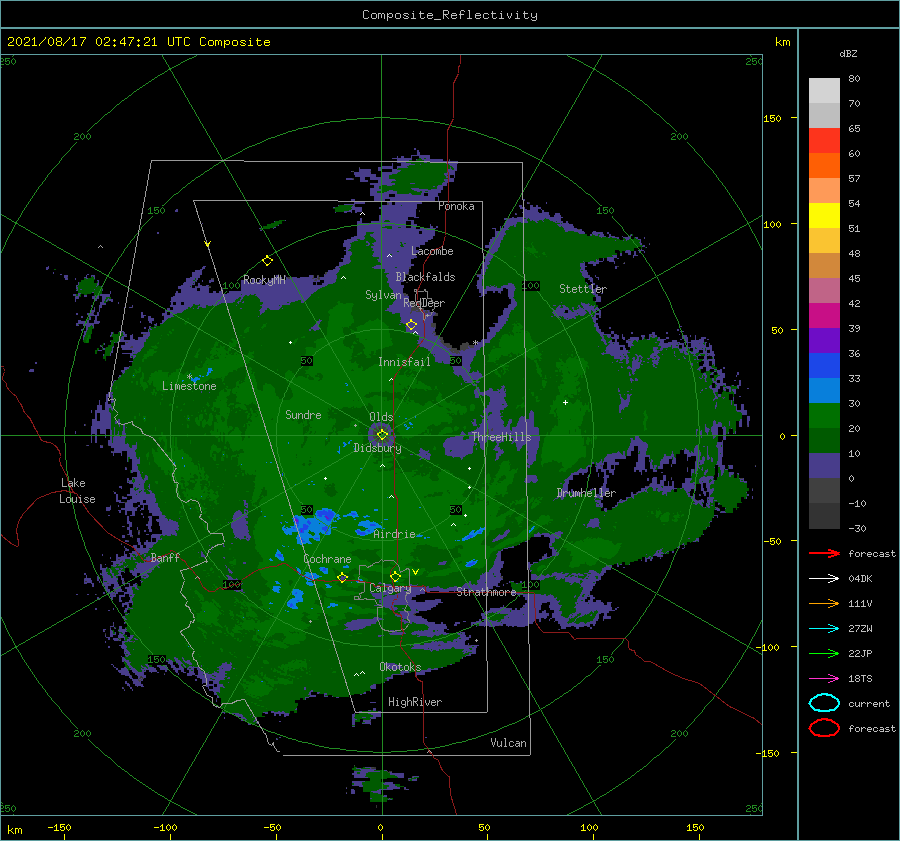Click the Sundre label
Viewport: 900px width, 841px height.
coord(303,414)
